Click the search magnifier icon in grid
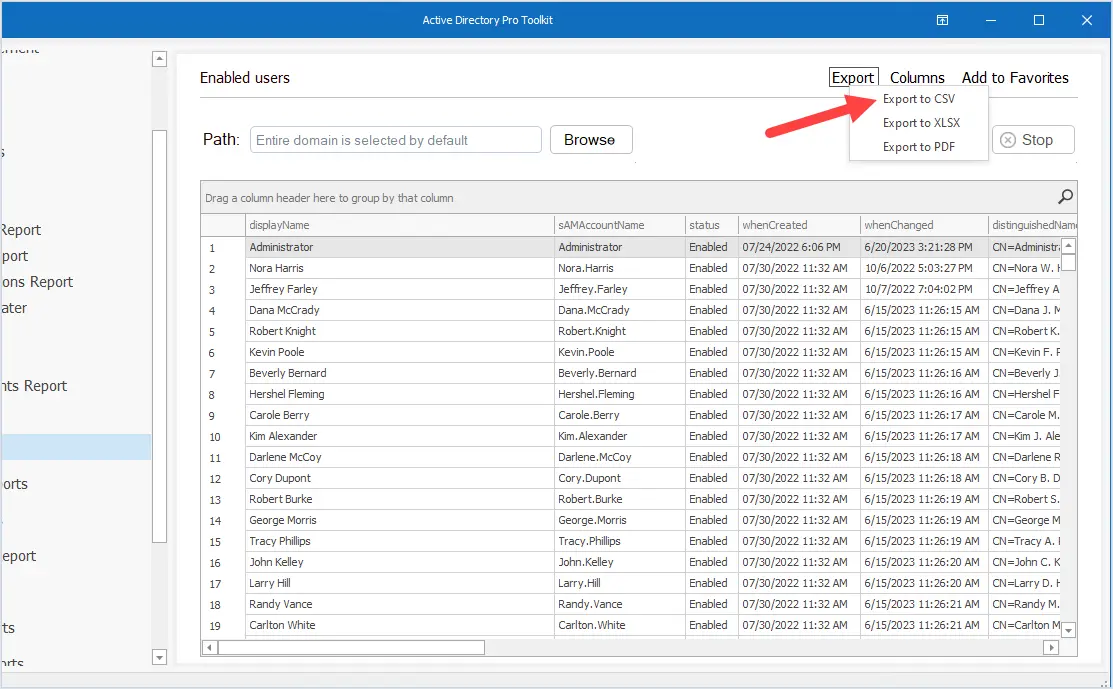 click(x=1065, y=197)
